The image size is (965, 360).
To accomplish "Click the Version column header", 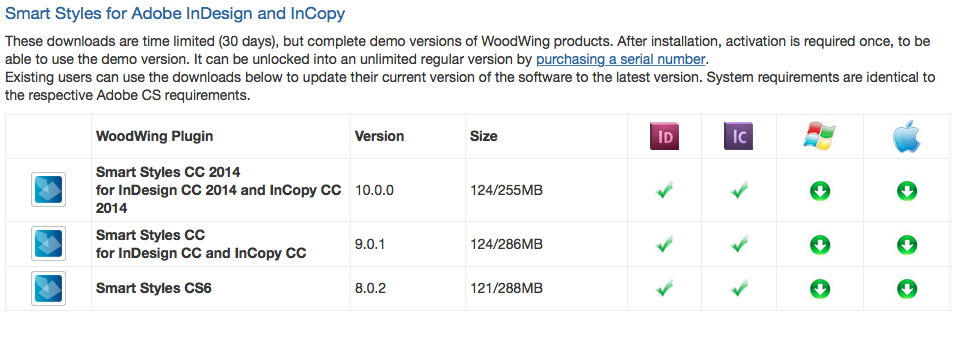I will pyautogui.click(x=379, y=136).
